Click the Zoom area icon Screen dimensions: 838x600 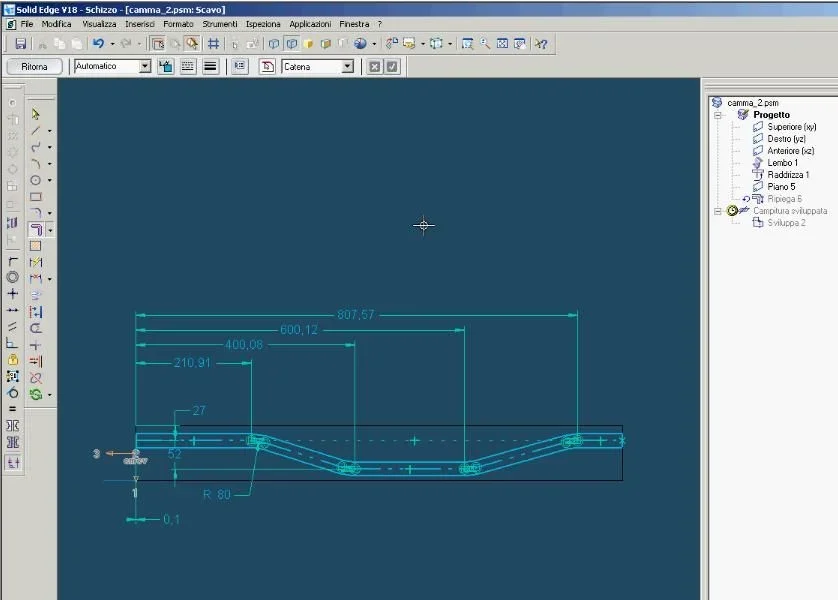(467, 44)
